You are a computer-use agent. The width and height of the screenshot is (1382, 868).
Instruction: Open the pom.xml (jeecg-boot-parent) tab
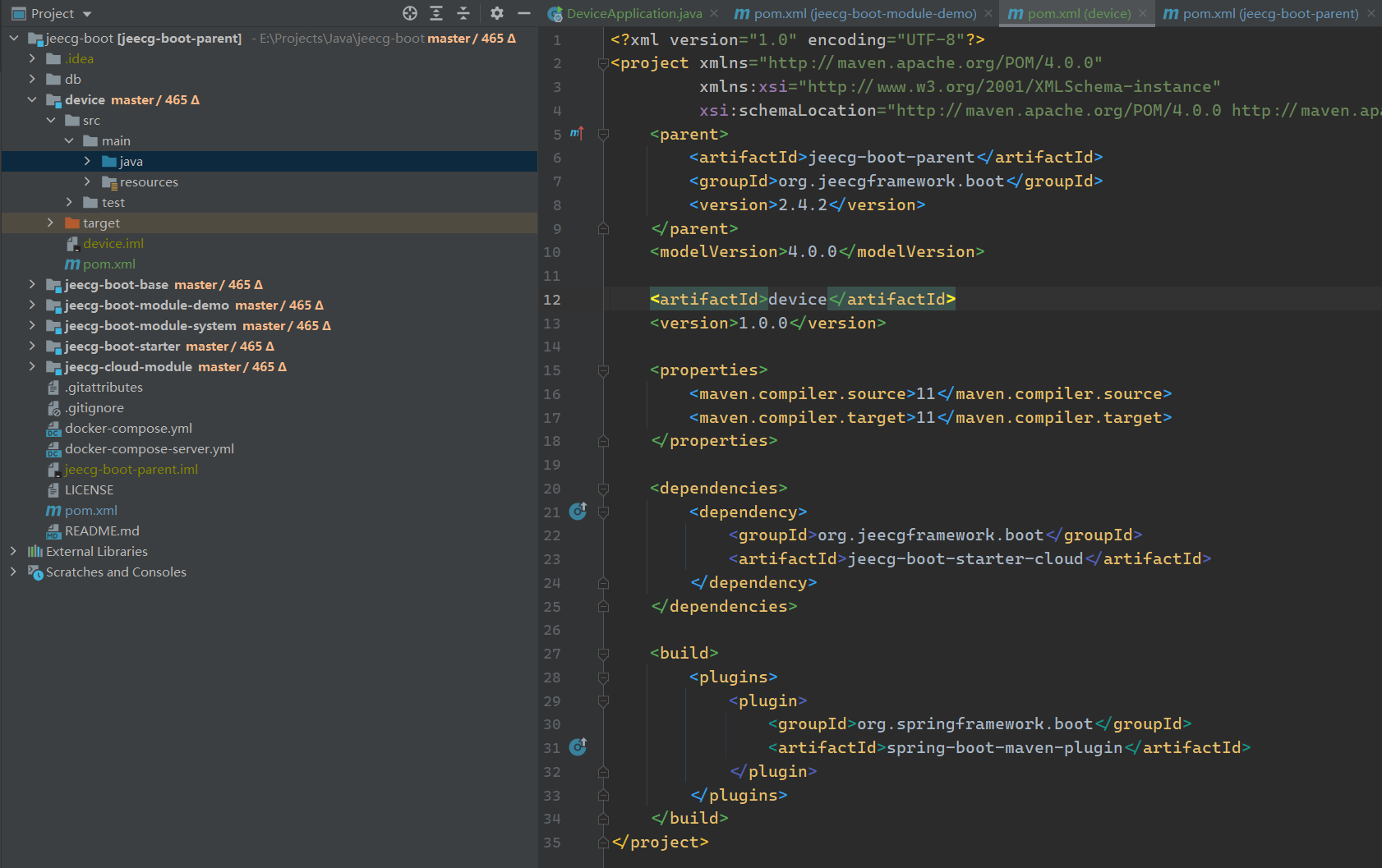1270,13
